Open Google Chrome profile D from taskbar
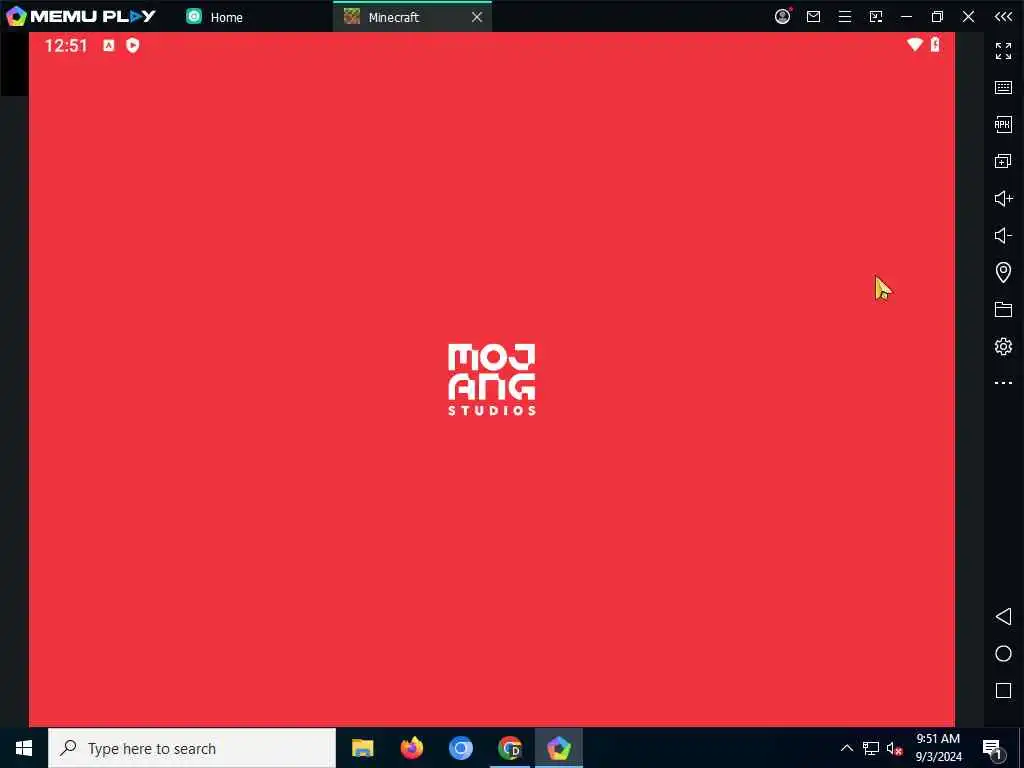This screenshot has height=768, width=1024. coord(509,748)
